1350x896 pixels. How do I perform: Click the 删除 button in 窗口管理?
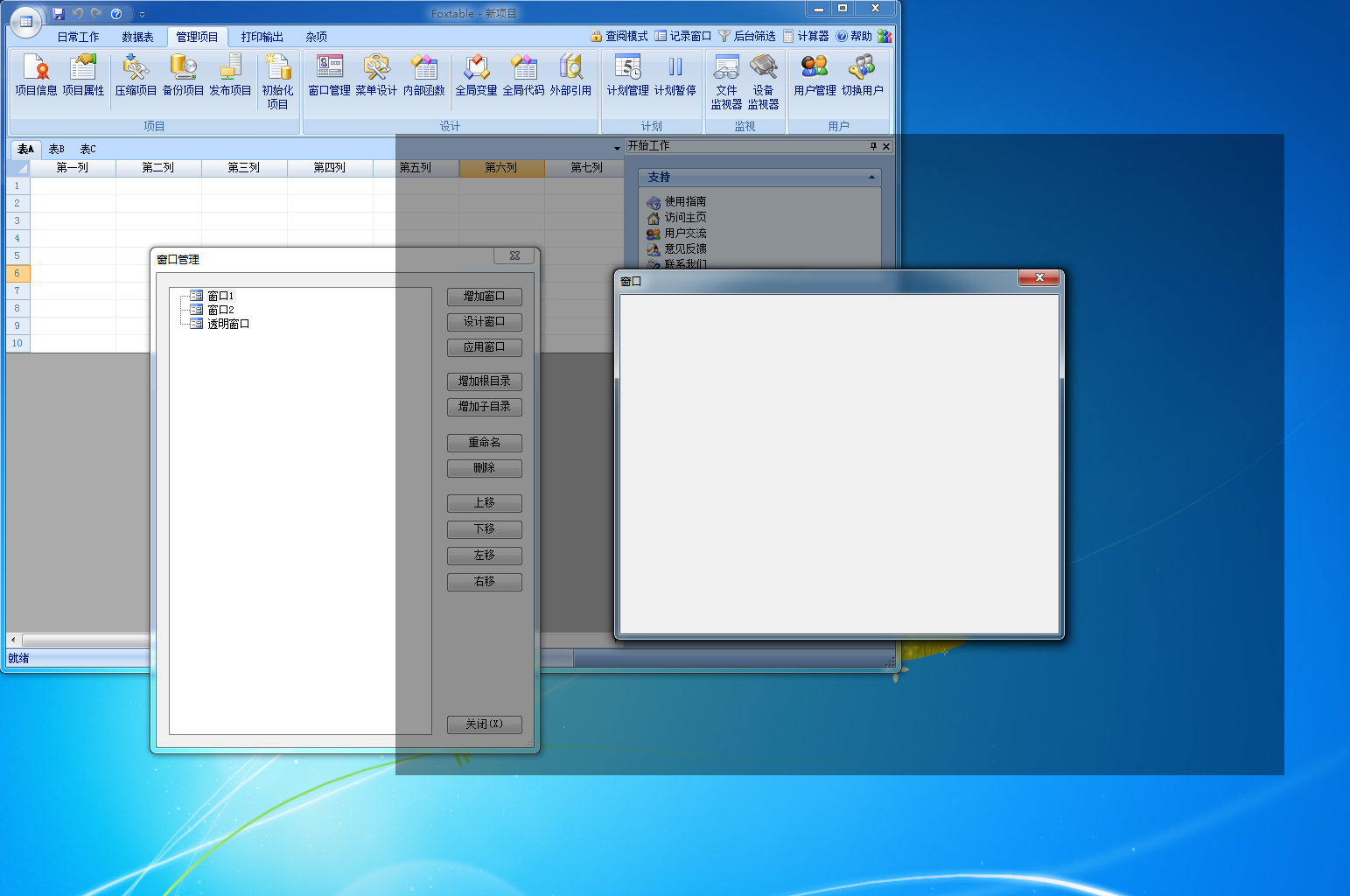(484, 468)
